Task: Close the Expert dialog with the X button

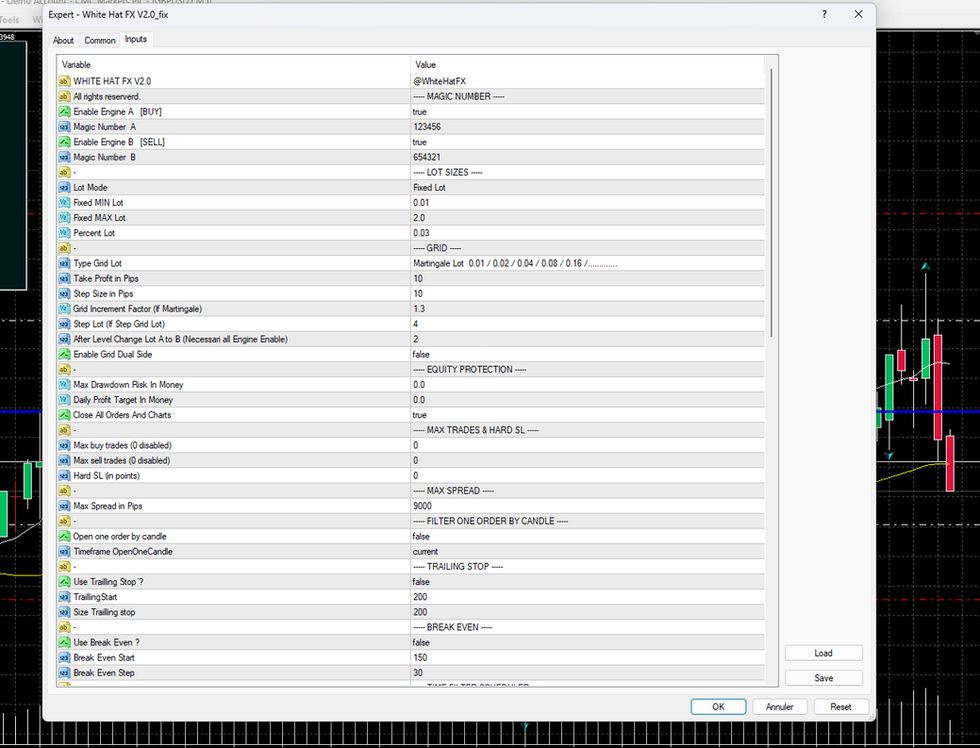Action: tap(859, 14)
